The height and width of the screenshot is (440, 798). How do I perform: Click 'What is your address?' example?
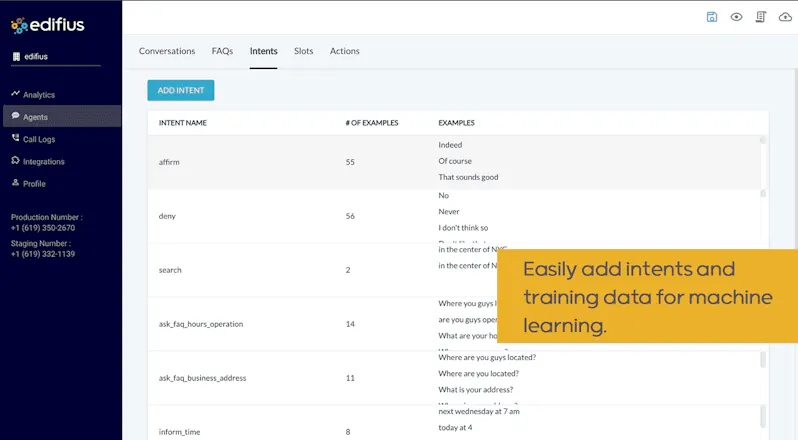click(476, 390)
